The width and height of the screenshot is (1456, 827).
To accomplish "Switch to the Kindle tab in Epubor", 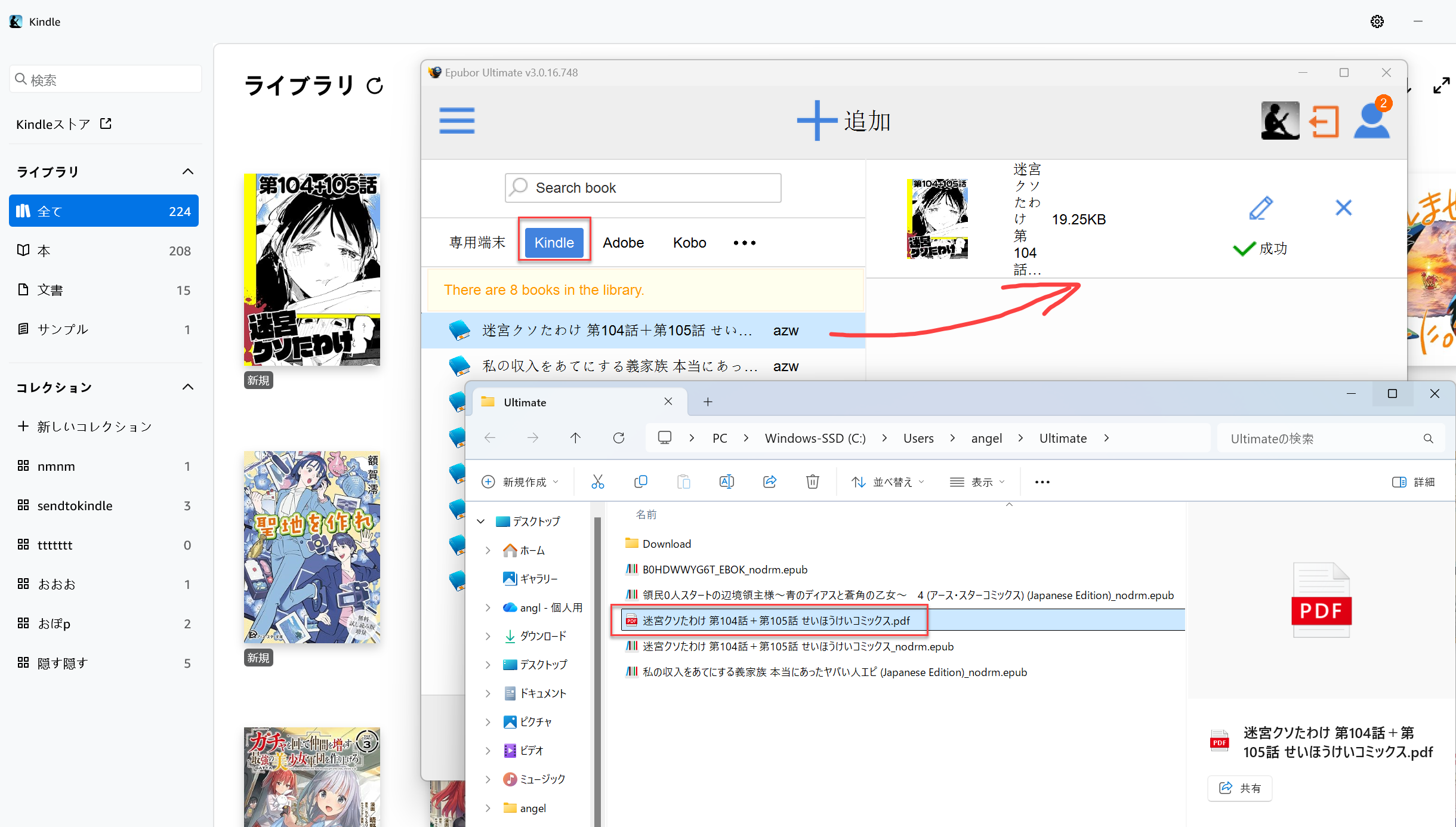I will (x=554, y=242).
